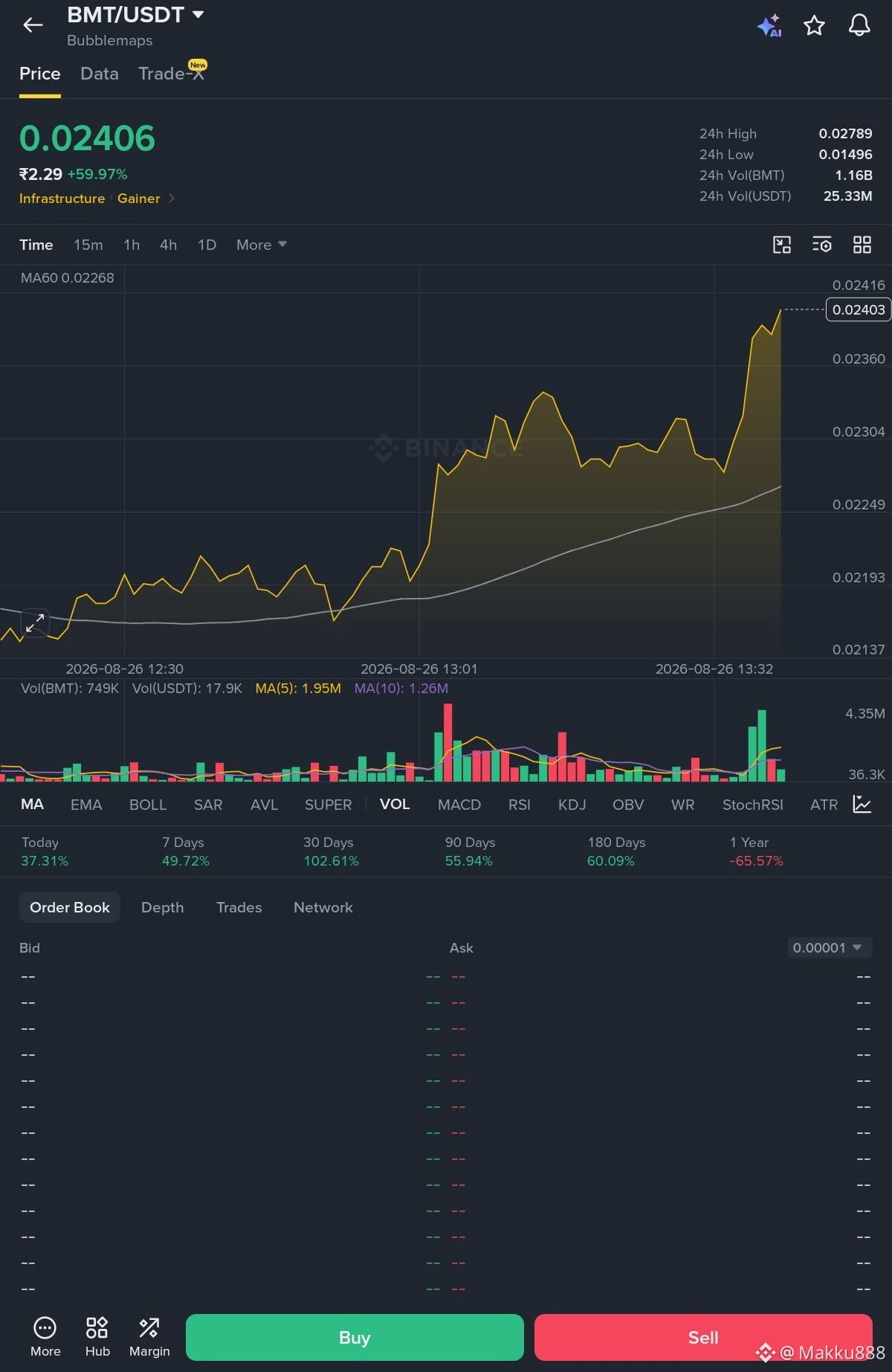Open chart drawing tools icon
The width and height of the screenshot is (892, 1372).
tap(782, 245)
